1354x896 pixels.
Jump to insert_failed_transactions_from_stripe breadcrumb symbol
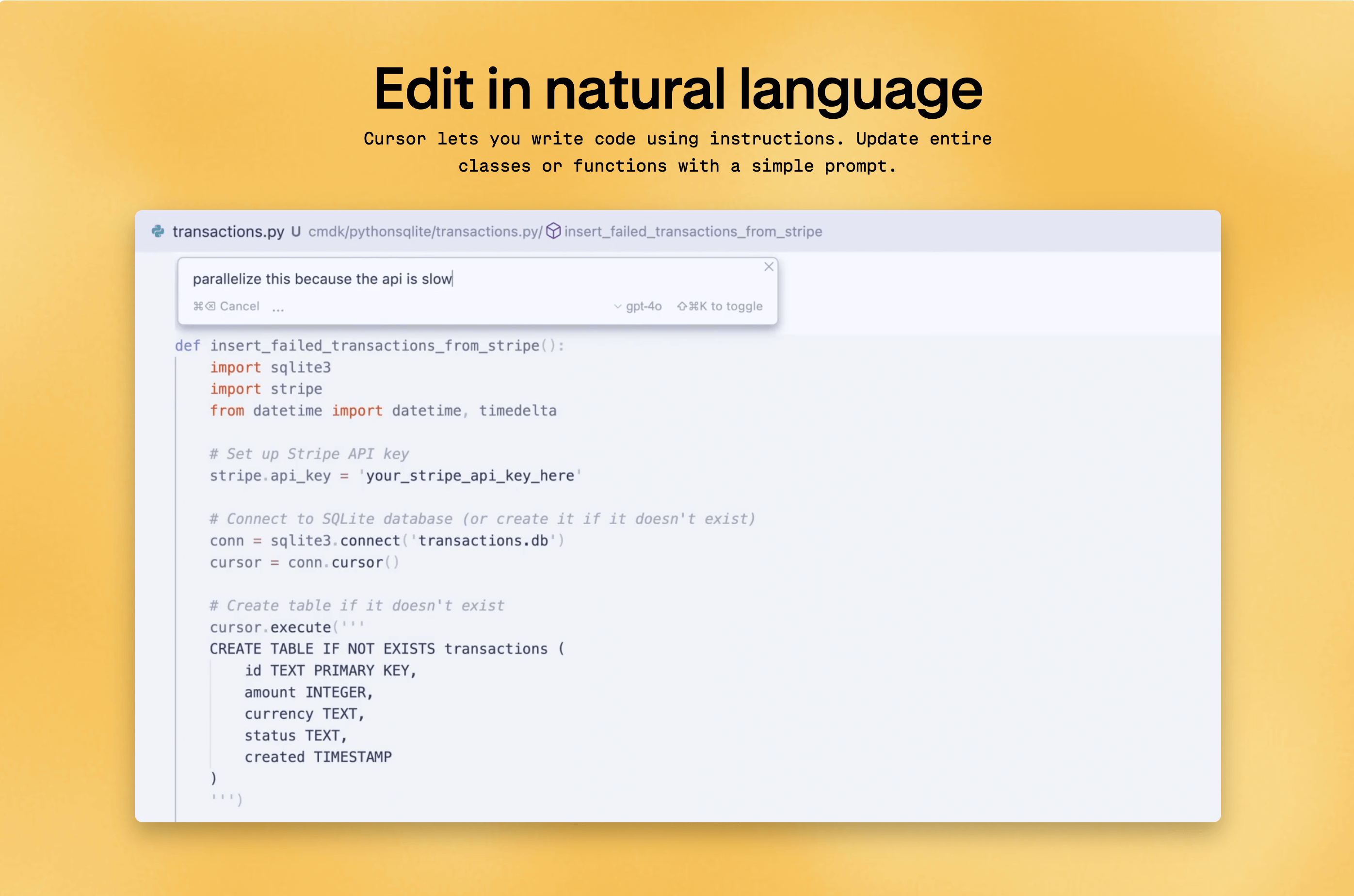(693, 231)
